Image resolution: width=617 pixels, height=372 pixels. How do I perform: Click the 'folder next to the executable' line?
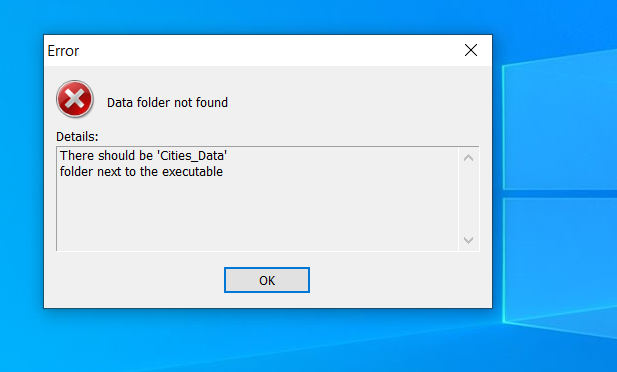pos(141,172)
